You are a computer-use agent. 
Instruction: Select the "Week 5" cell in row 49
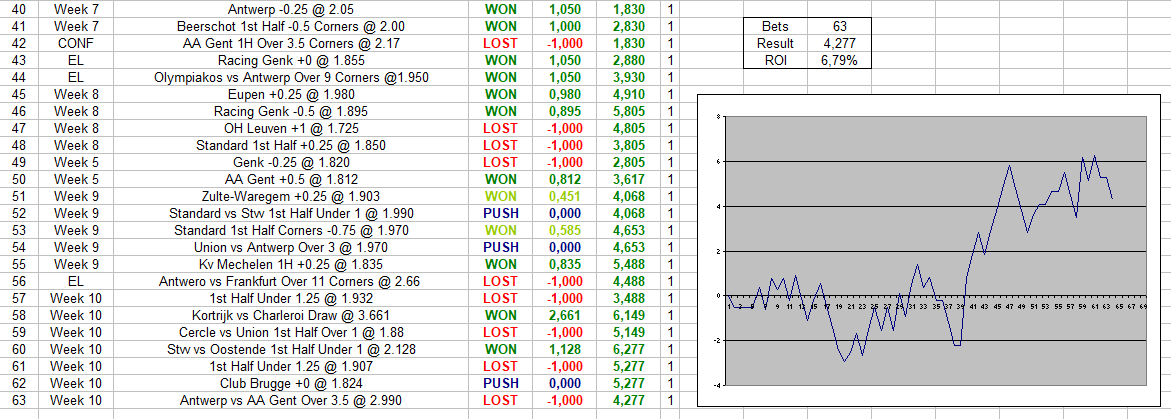click(75, 162)
